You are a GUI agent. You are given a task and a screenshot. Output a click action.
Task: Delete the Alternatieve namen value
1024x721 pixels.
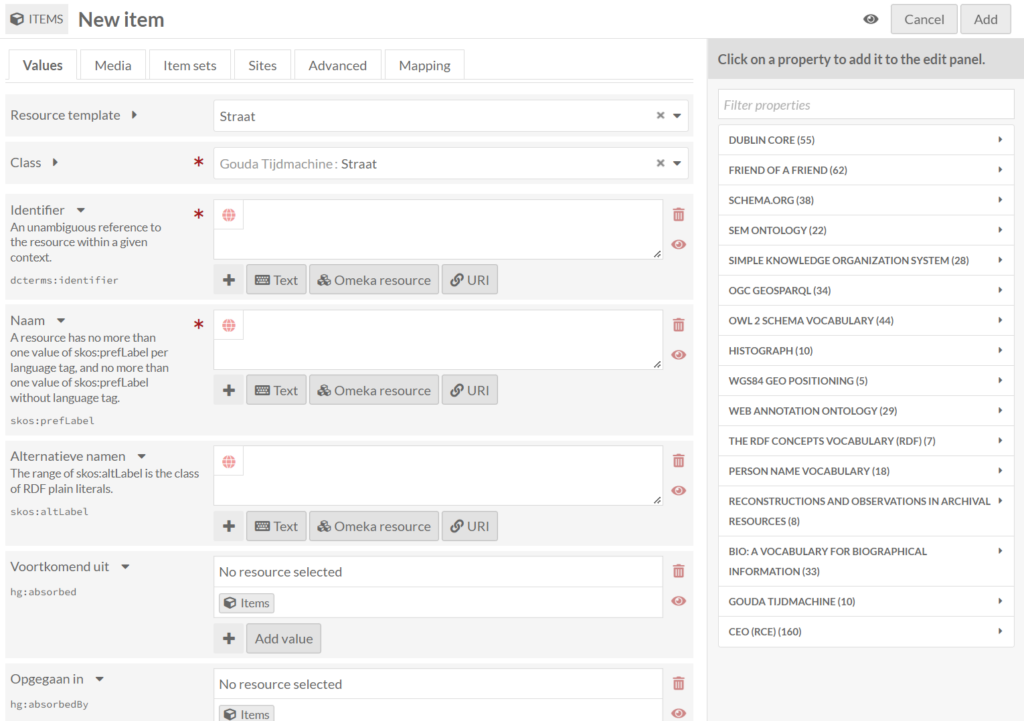tap(679, 460)
